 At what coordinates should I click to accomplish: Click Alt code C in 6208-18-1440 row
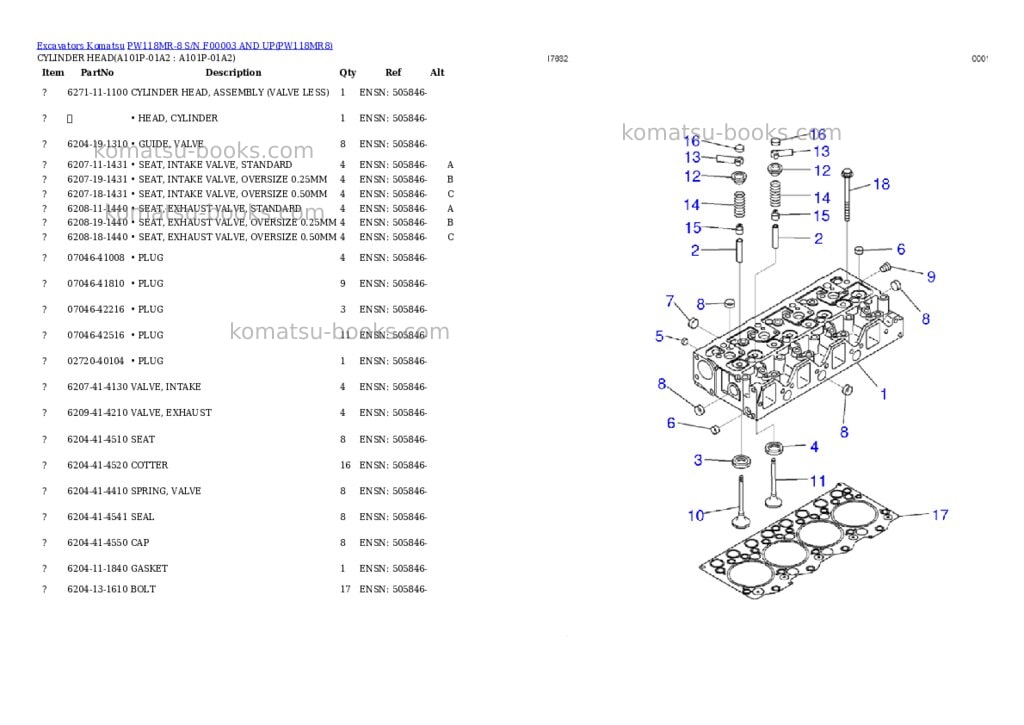click(451, 237)
